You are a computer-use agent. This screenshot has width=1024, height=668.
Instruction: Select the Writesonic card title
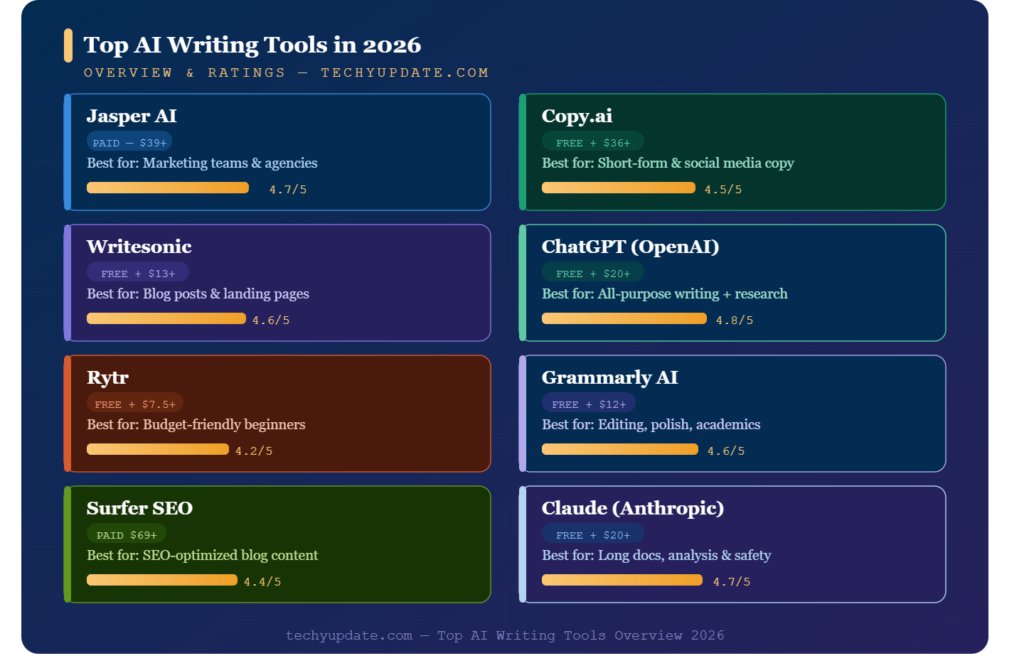click(139, 247)
